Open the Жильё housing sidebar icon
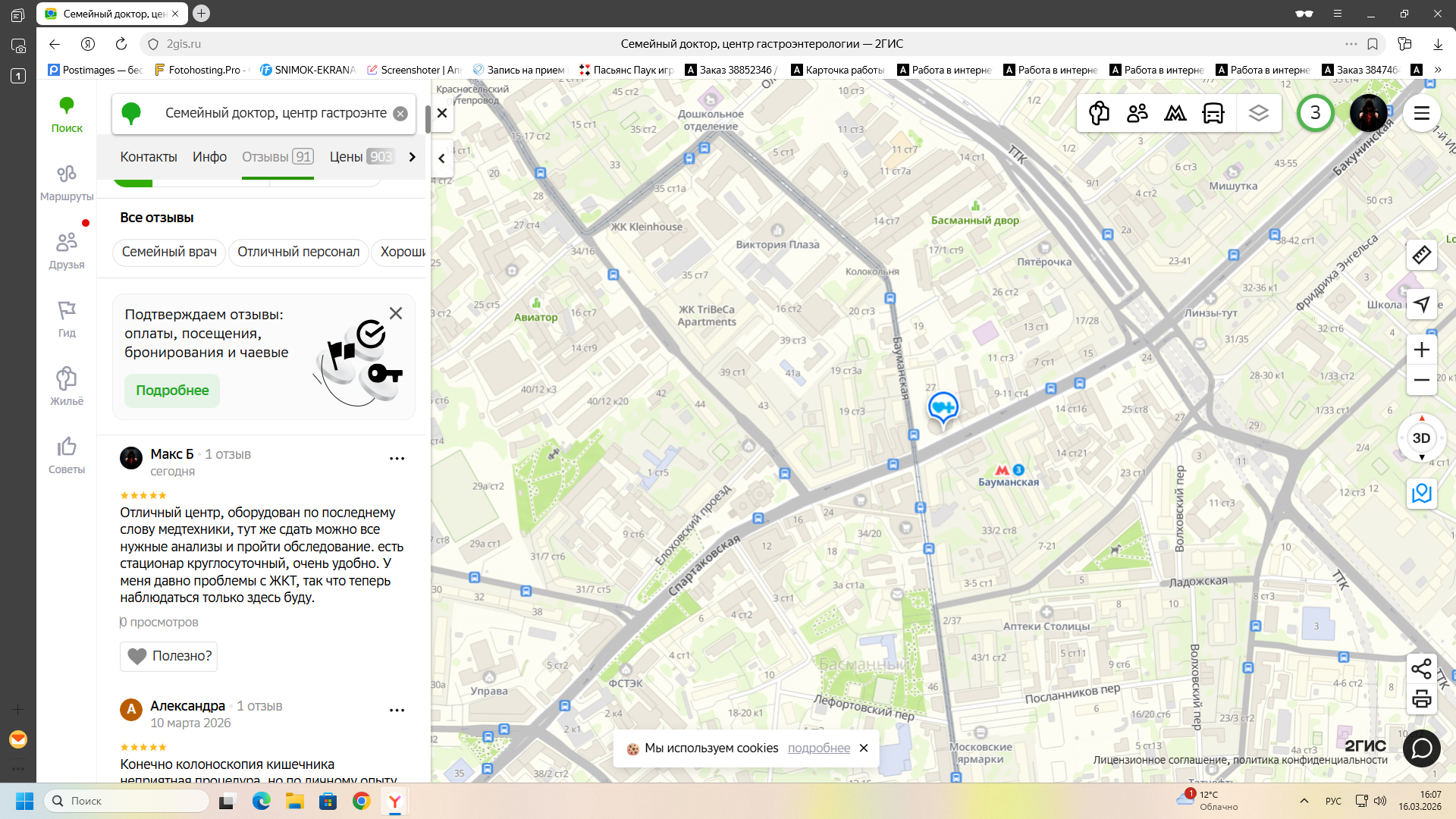The image size is (1456, 819). coord(67,386)
